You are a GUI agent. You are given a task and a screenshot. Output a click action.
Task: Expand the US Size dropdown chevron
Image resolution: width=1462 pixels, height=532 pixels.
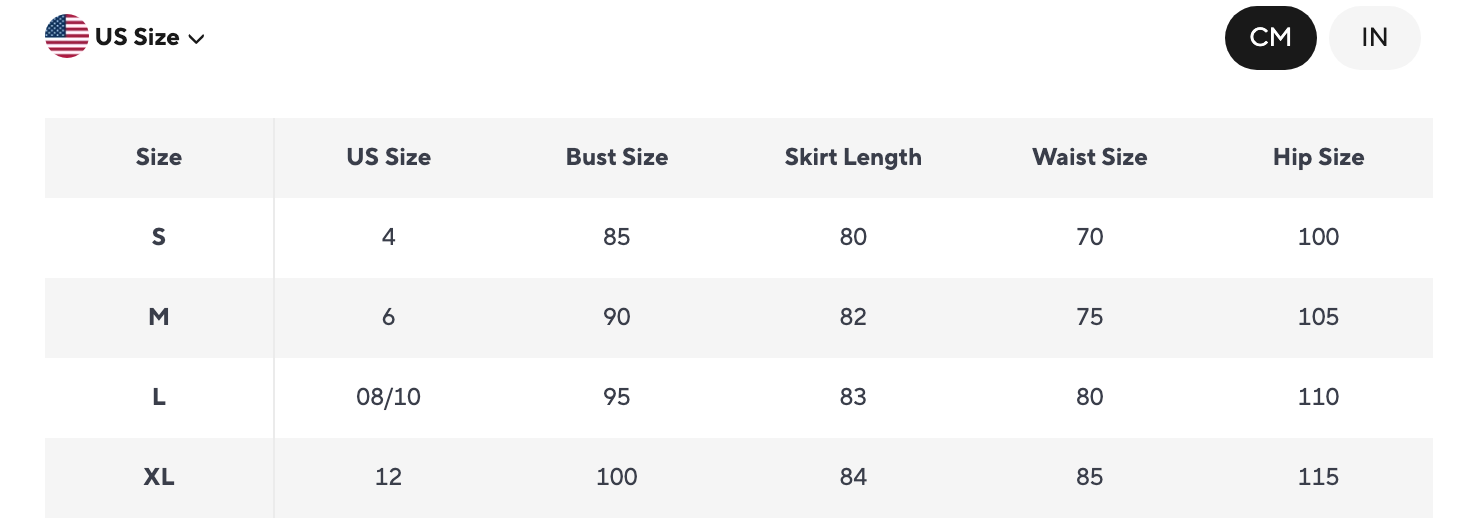(197, 39)
